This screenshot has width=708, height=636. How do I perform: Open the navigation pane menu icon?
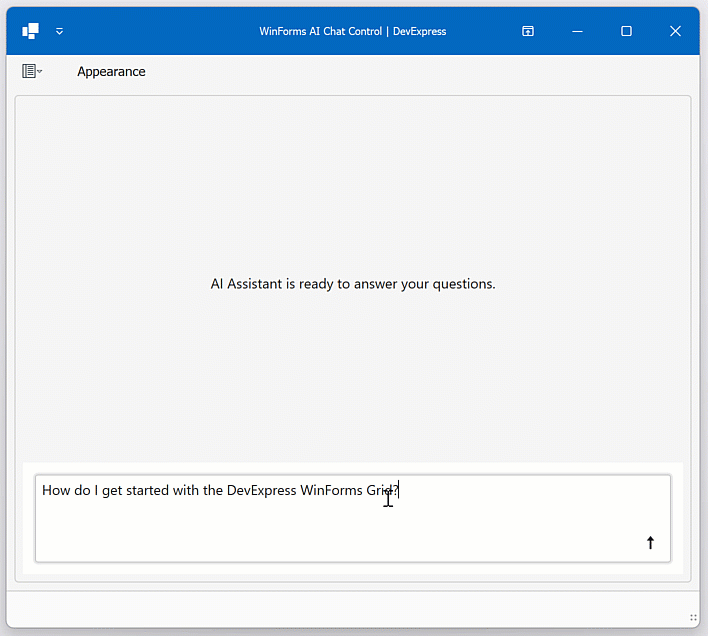(x=32, y=71)
